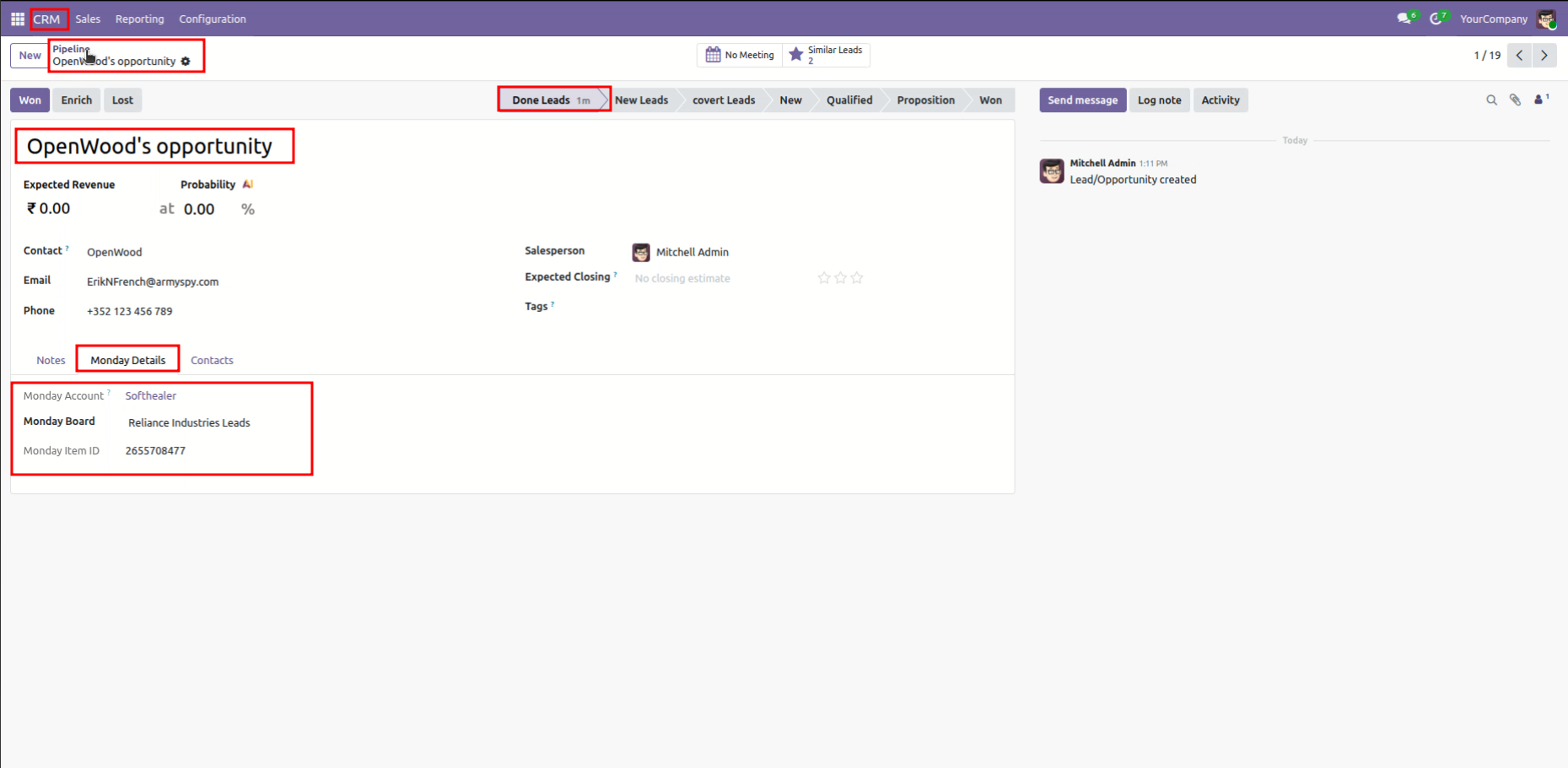Select the Proposition stage
Image resolution: width=1568 pixels, height=768 pixels.
[x=925, y=100]
